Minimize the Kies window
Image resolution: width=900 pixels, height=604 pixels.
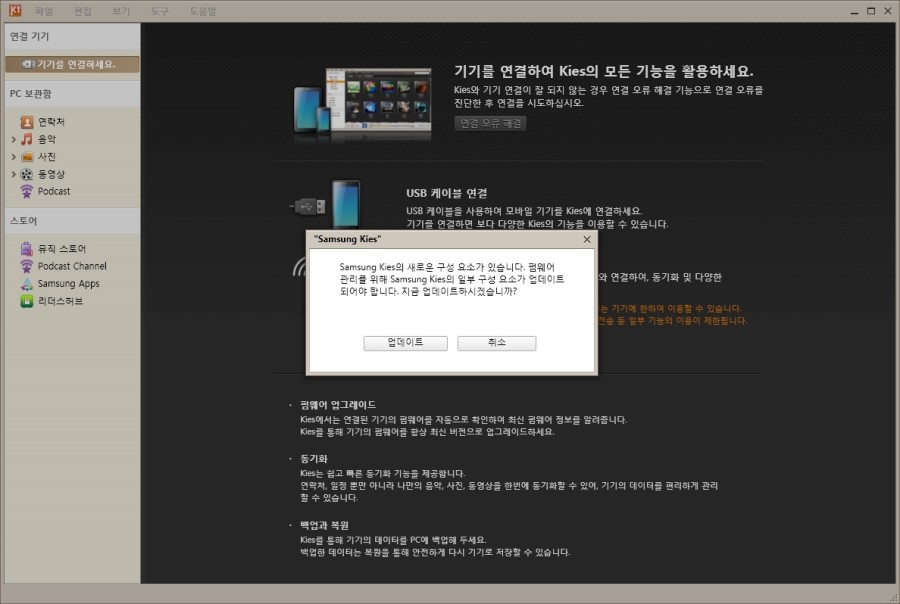tap(854, 11)
